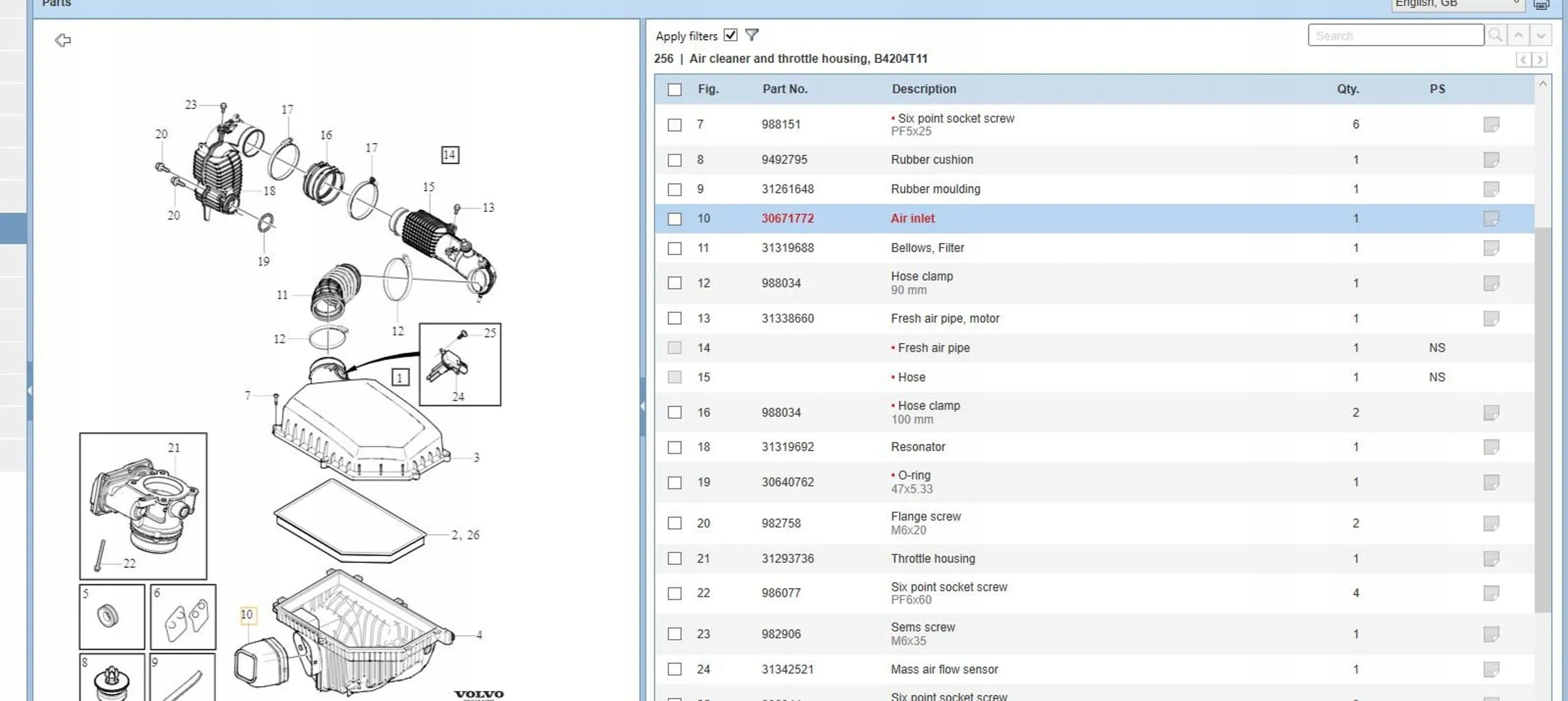Click the print icon beside language selector
1568x701 pixels.
click(1541, 4)
